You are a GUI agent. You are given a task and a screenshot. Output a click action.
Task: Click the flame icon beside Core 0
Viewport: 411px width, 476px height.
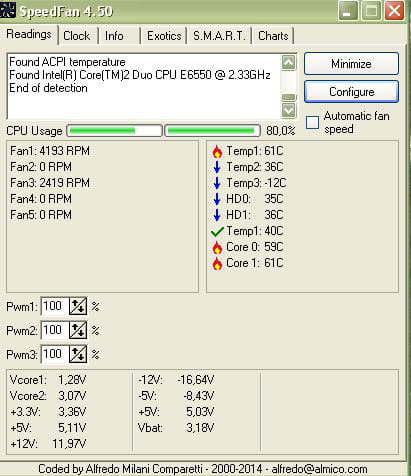tap(217, 247)
